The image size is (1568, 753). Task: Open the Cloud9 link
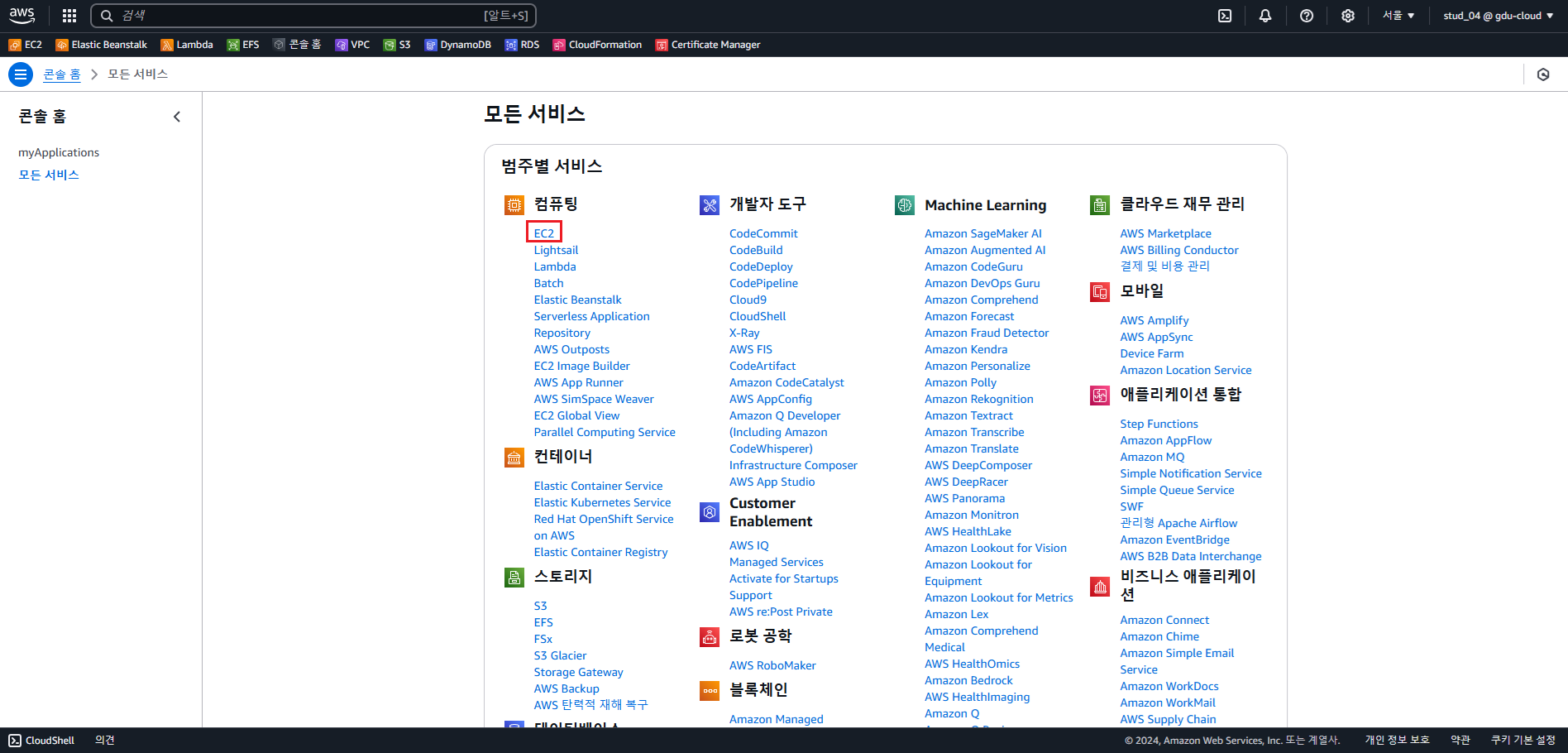pos(748,300)
